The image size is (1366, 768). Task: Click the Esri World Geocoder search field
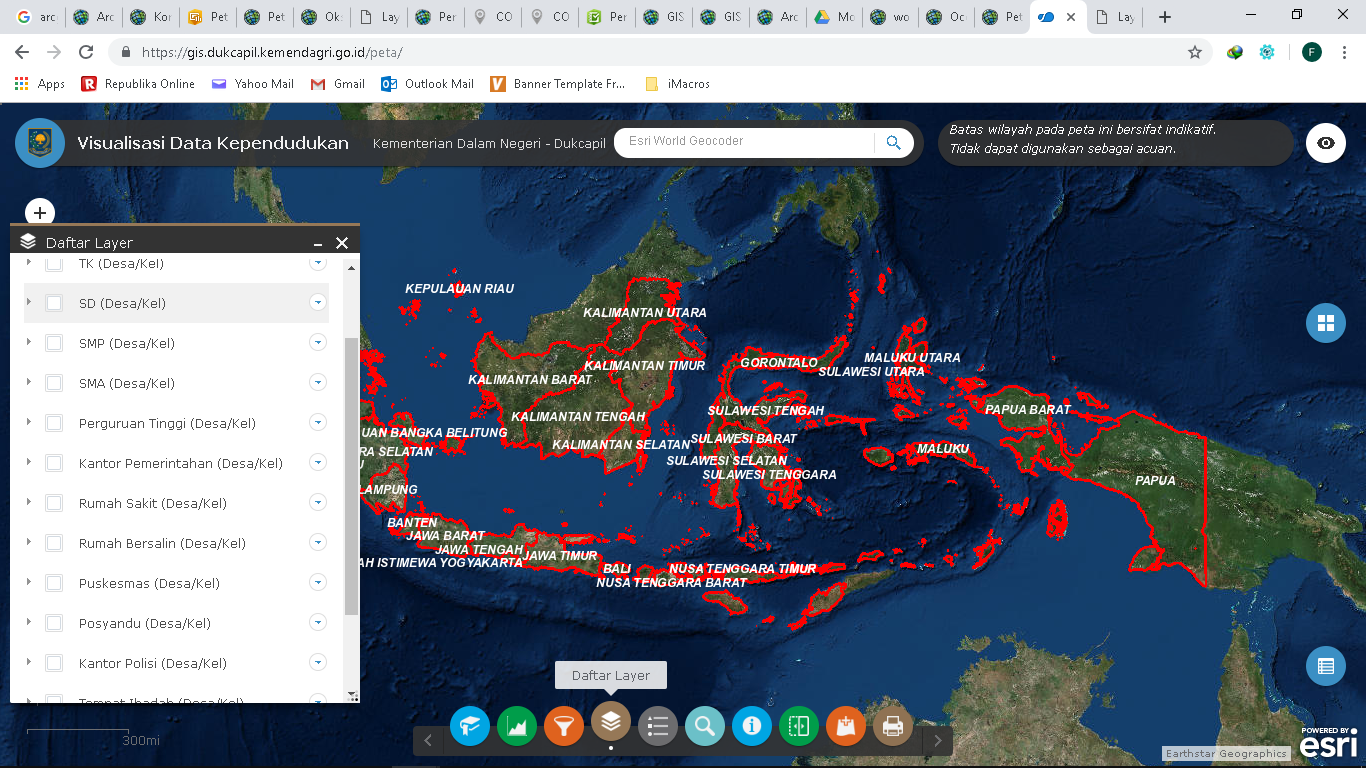[x=745, y=142]
